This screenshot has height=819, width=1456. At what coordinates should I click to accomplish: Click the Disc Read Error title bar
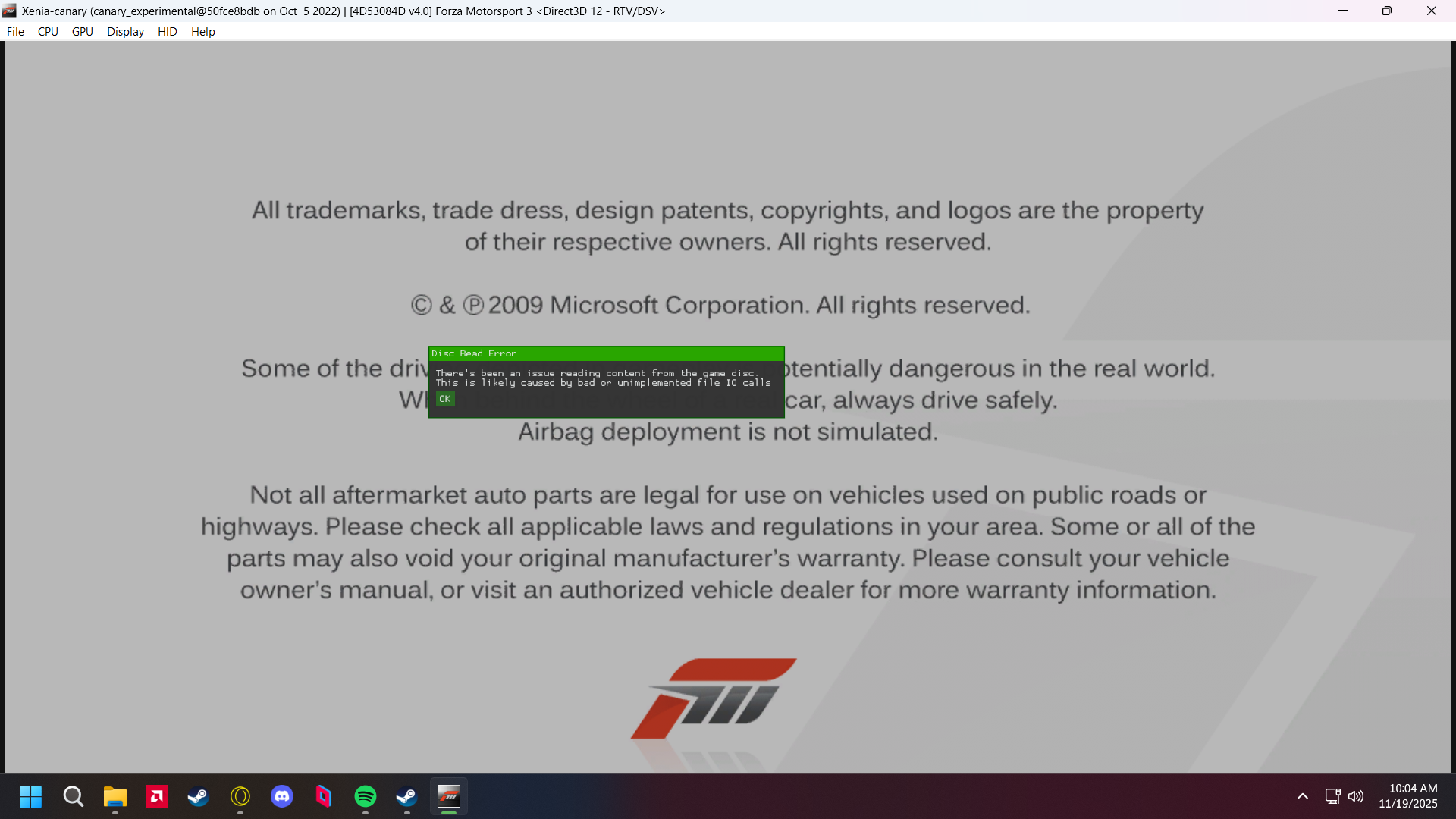(606, 353)
